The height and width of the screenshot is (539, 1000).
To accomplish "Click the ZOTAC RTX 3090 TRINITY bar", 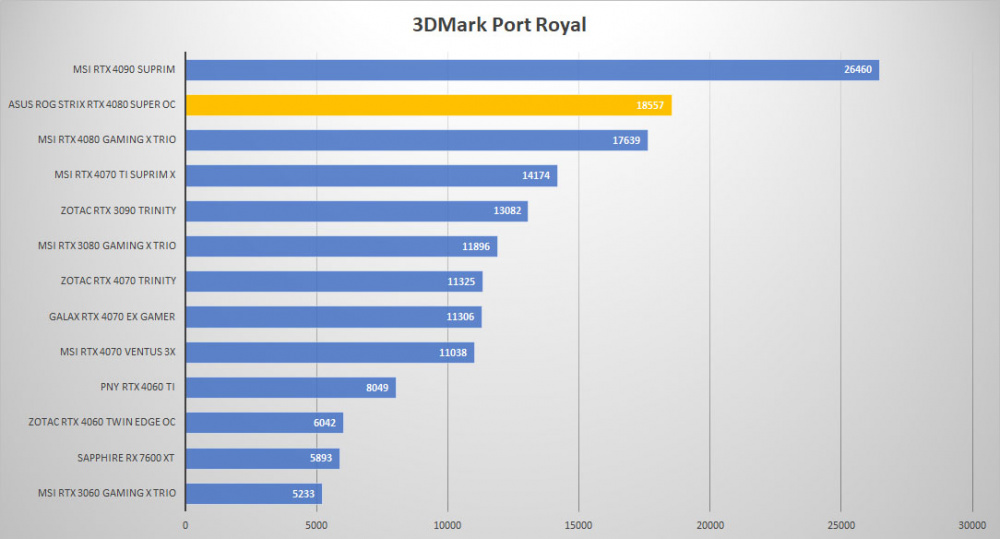I will coord(357,211).
